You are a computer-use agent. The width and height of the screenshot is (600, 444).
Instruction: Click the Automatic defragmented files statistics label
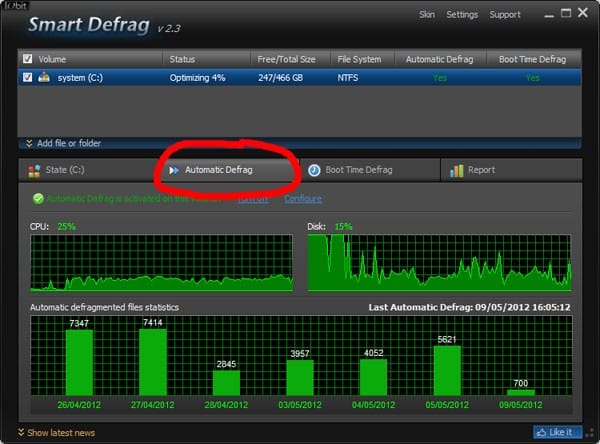click(x=104, y=307)
